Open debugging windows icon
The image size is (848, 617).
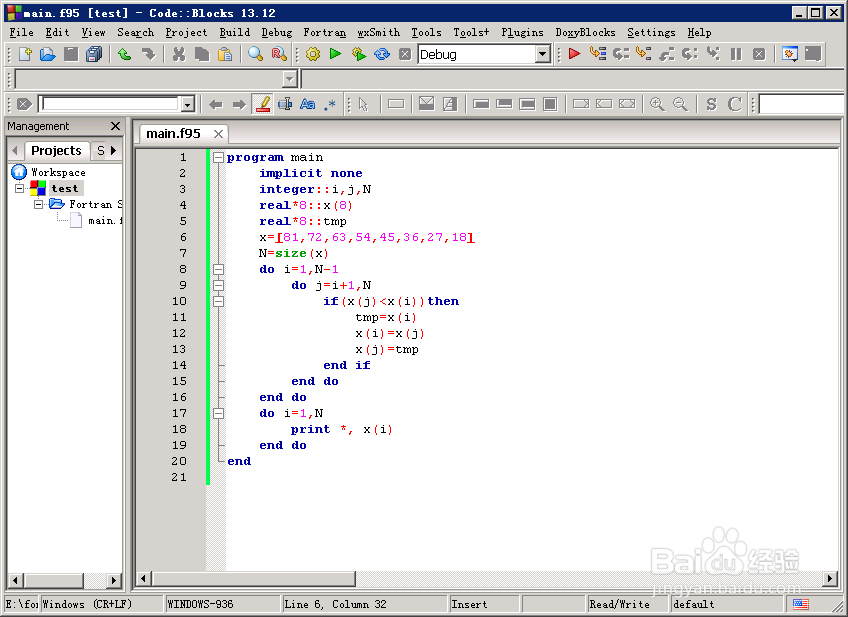[x=790, y=54]
